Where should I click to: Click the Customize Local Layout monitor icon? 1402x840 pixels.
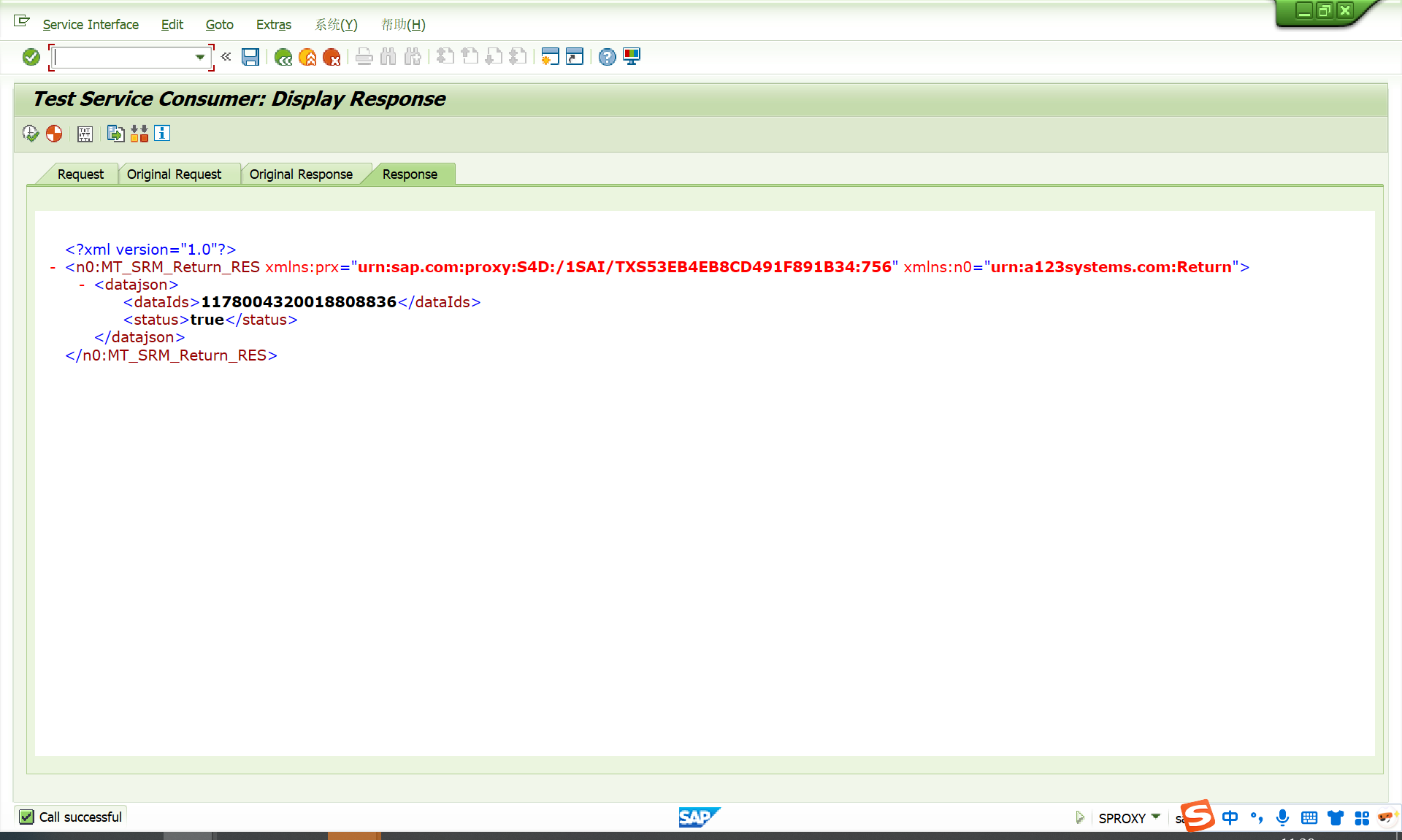coord(632,57)
